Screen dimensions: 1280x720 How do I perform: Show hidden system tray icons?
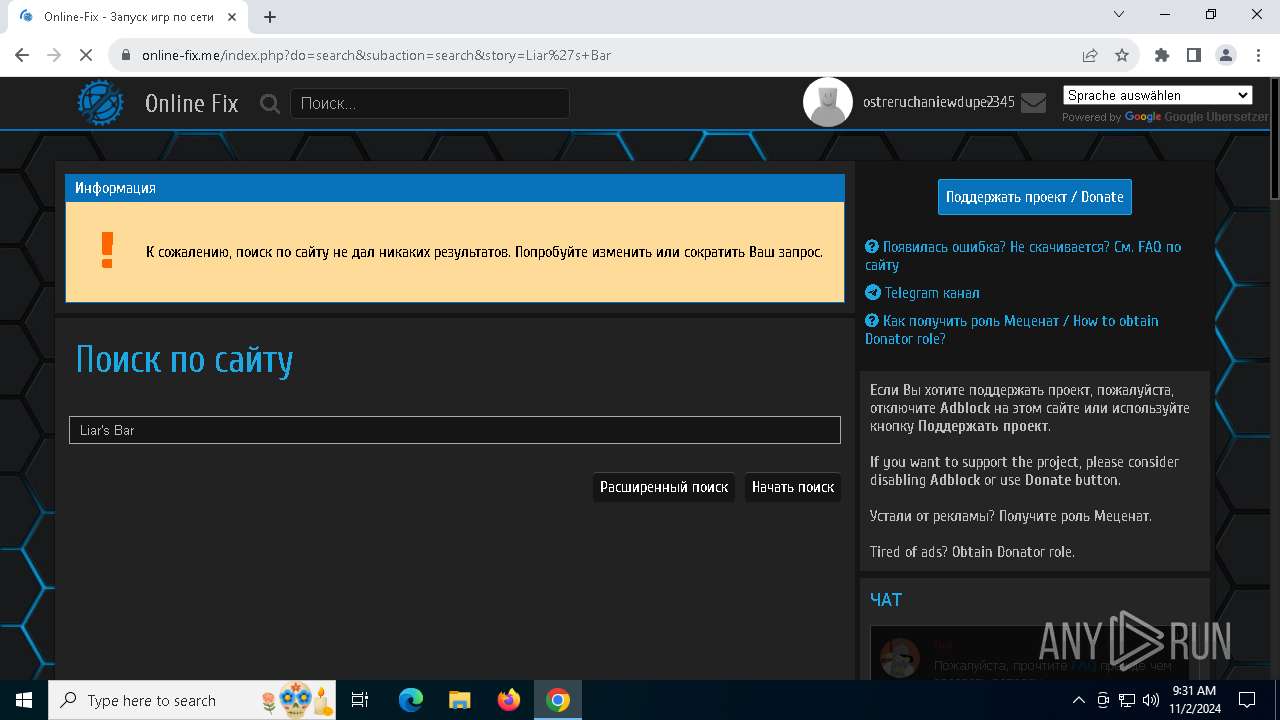[x=1078, y=700]
